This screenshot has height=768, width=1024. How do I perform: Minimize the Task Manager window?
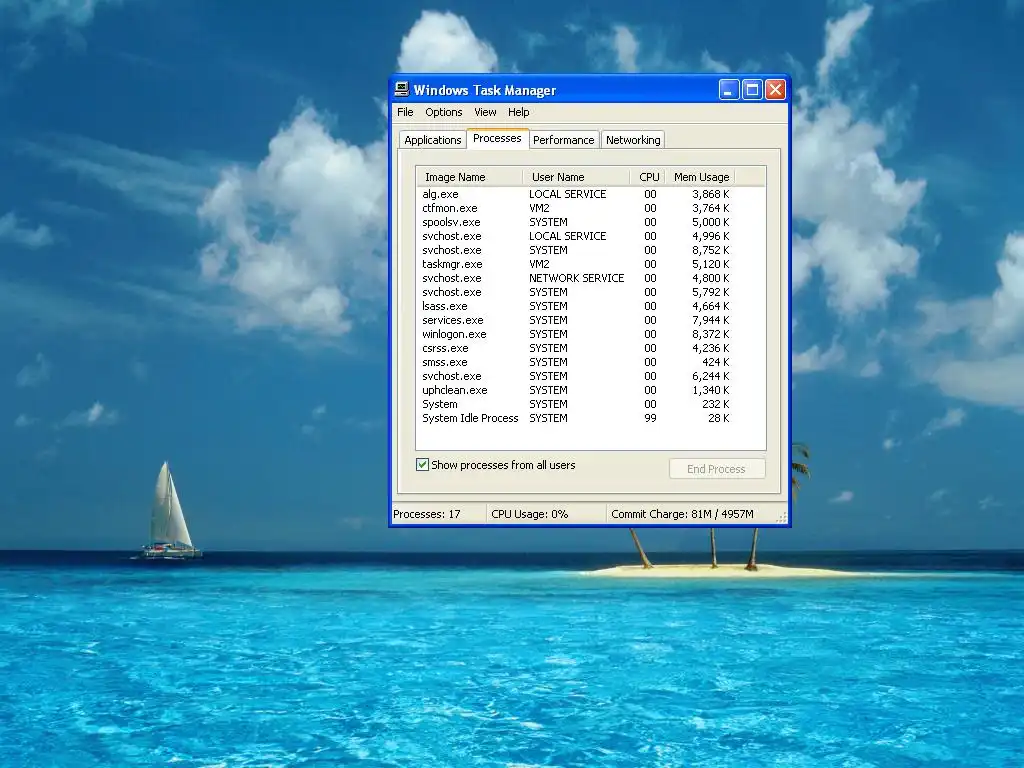coord(729,89)
